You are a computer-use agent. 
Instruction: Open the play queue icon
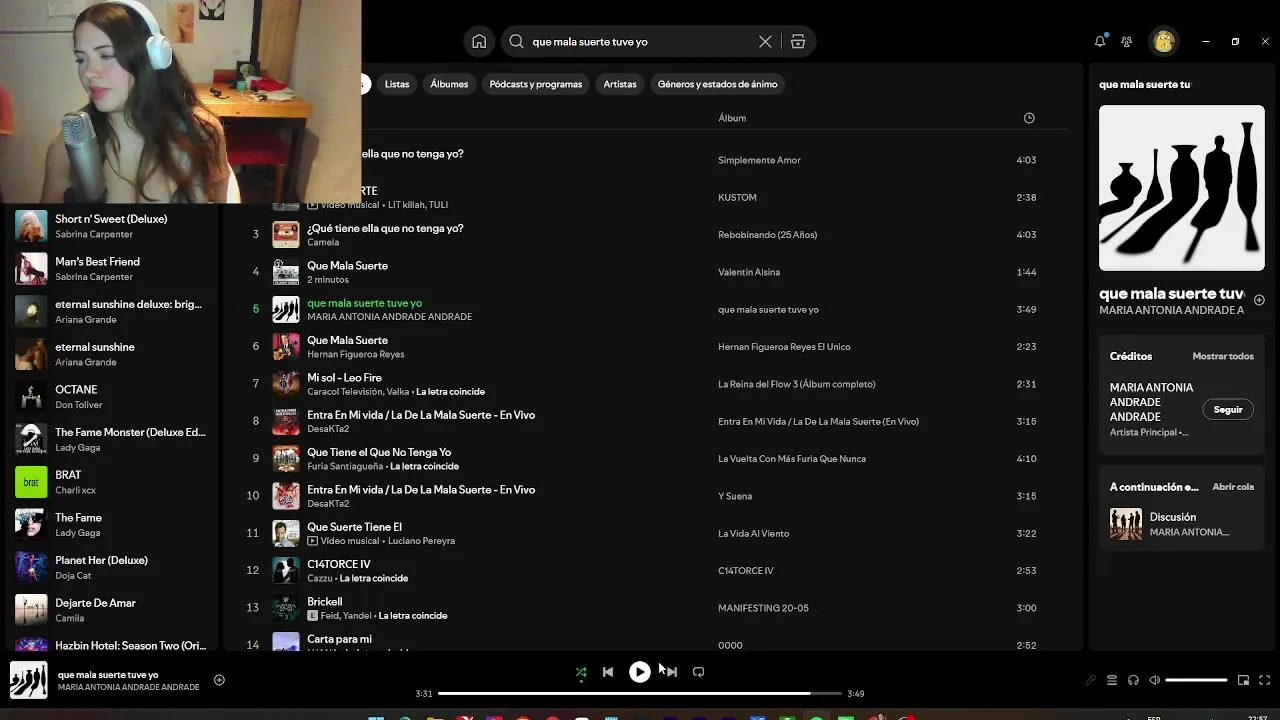coord(1112,680)
